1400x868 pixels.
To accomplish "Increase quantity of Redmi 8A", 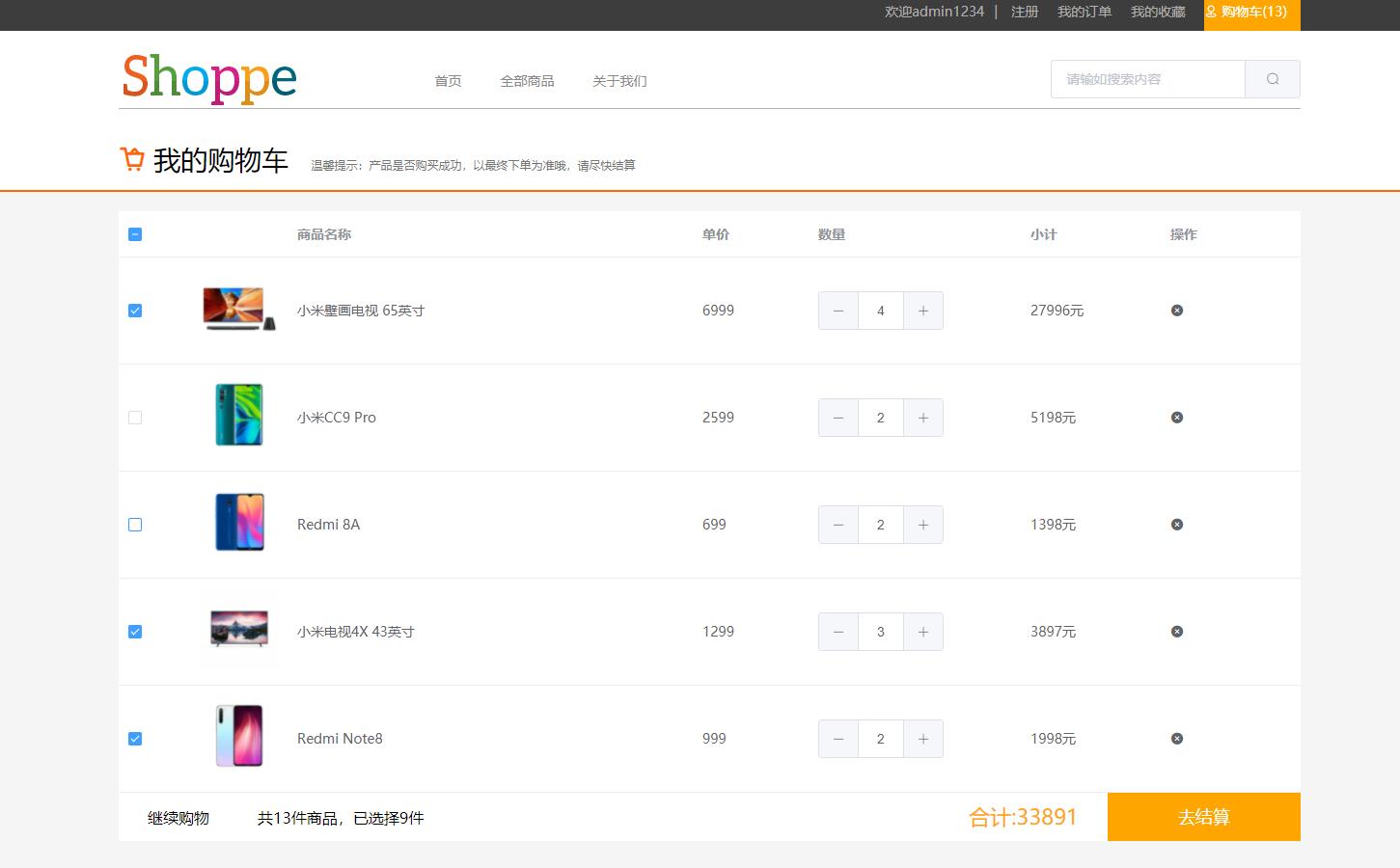I will click(923, 525).
